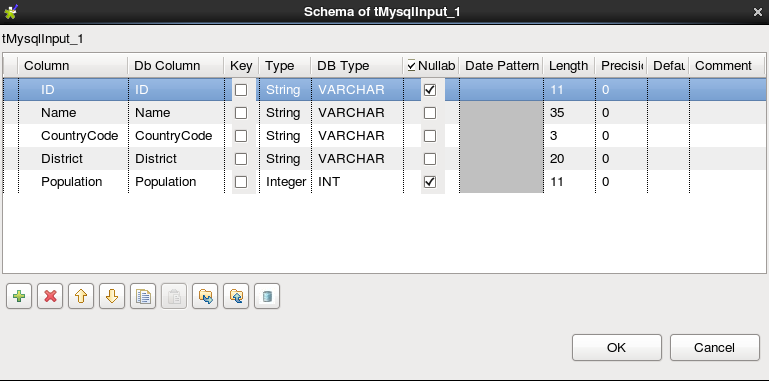Screen dimensions: 769x381
Task: Click the Talend icon in title bar
Action: tap(10, 11)
